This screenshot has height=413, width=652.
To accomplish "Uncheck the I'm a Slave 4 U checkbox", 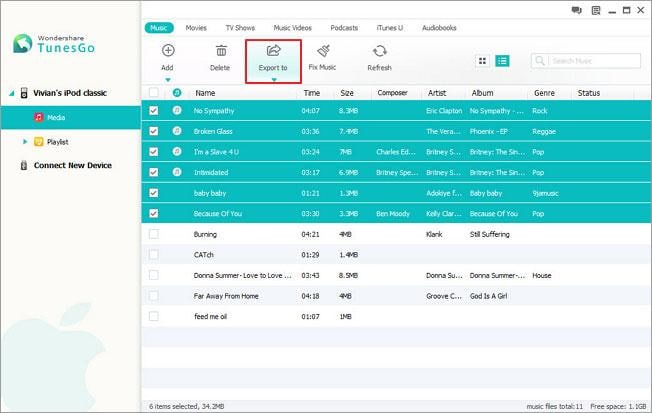I will (153, 151).
